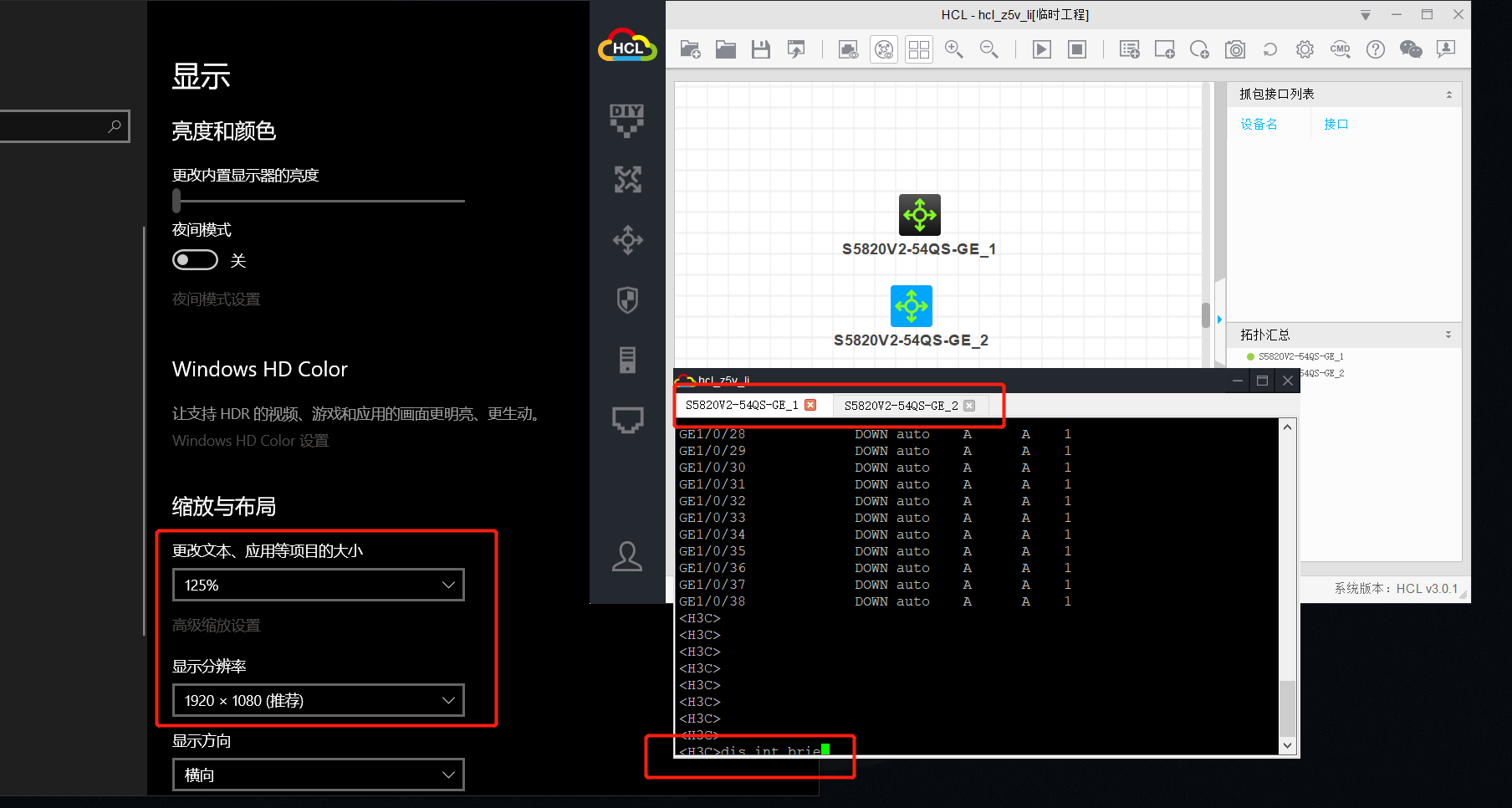
Task: Click the export project icon in HCL toolbar
Action: tap(796, 49)
